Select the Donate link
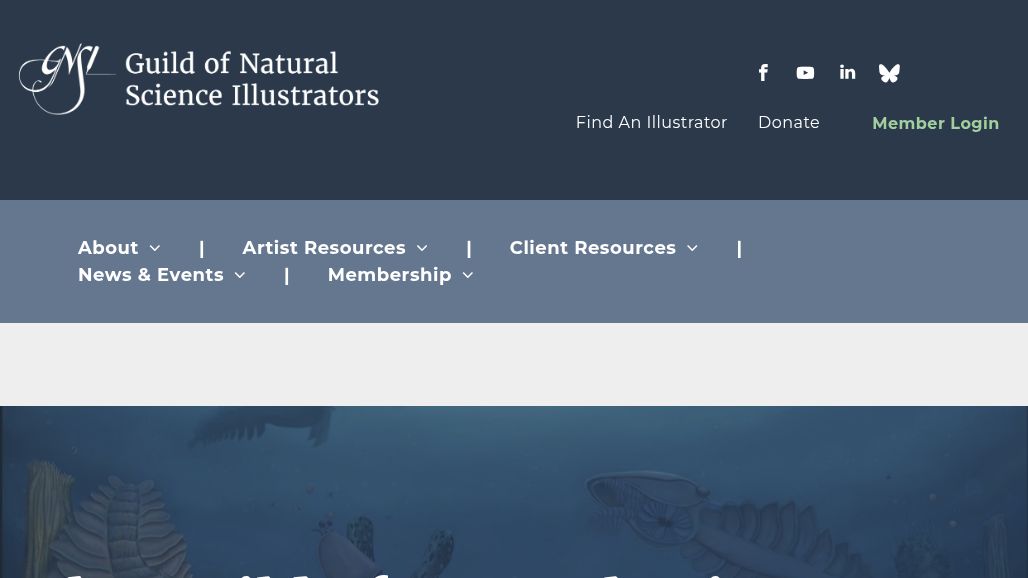 click(788, 122)
